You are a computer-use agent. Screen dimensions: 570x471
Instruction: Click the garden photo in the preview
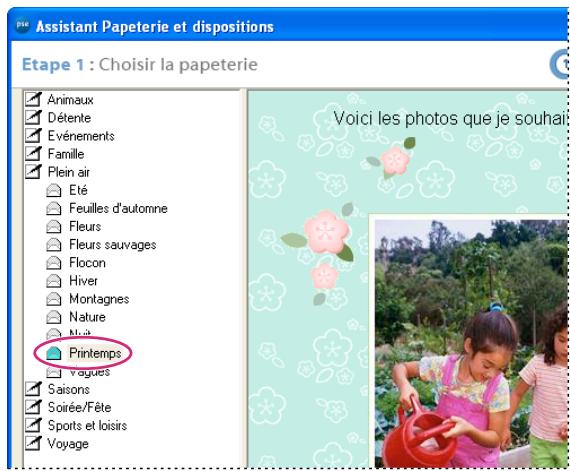point(471,343)
